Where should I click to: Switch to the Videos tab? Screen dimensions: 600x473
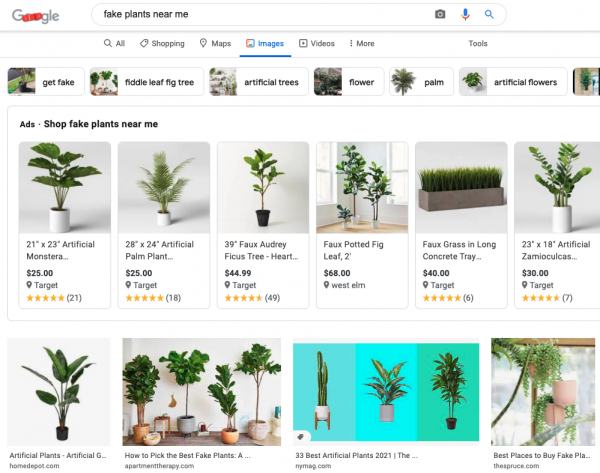(317, 43)
